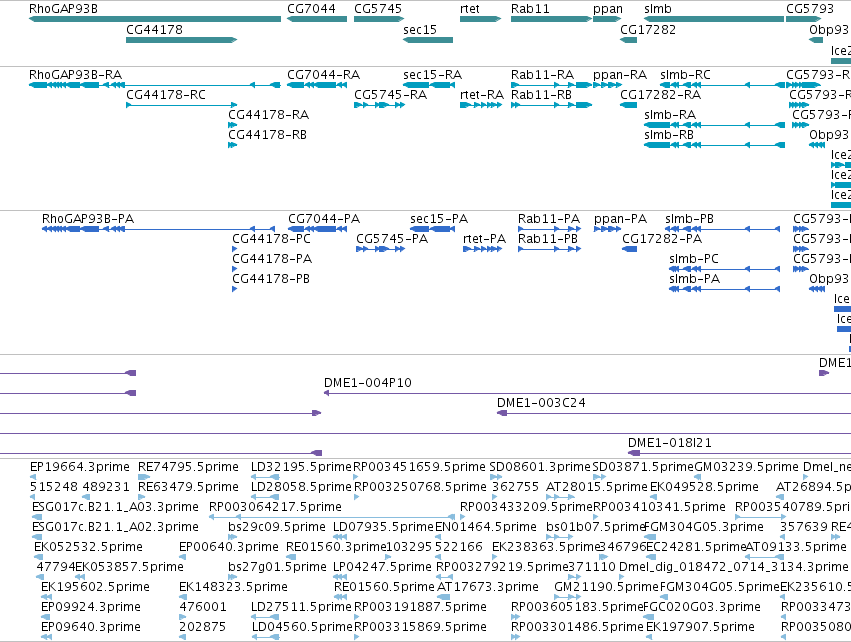Select transcript CG44178-RA

tap(232, 125)
